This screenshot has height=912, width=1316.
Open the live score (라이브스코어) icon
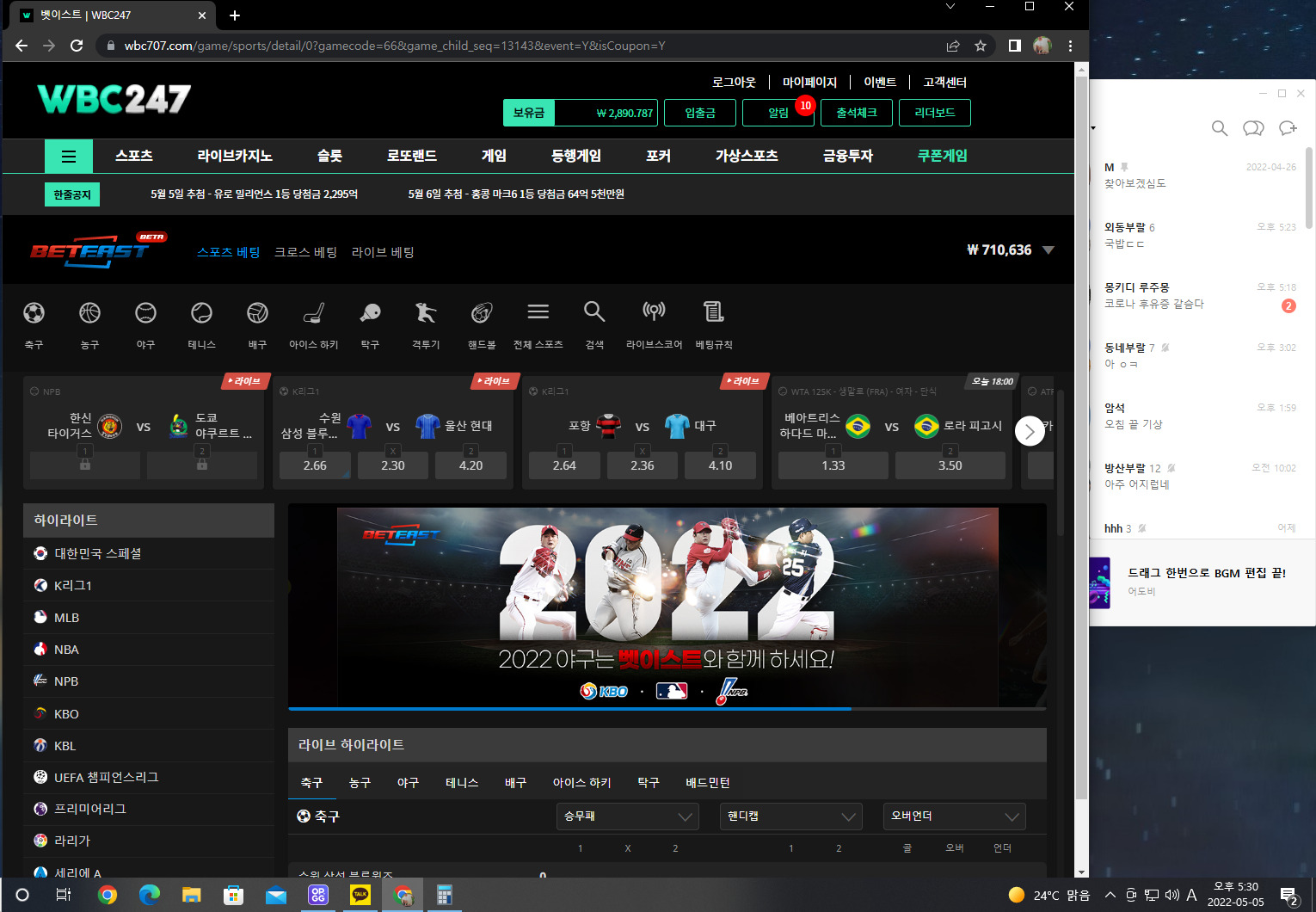[654, 311]
